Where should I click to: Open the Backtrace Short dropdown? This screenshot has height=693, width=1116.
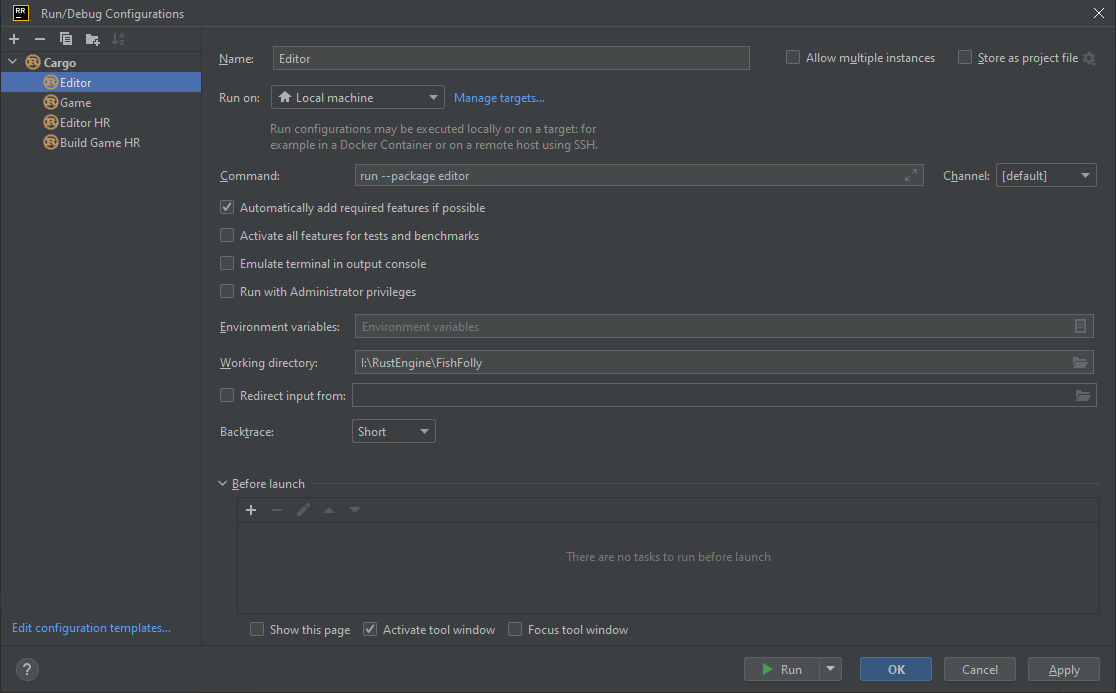[x=395, y=432]
